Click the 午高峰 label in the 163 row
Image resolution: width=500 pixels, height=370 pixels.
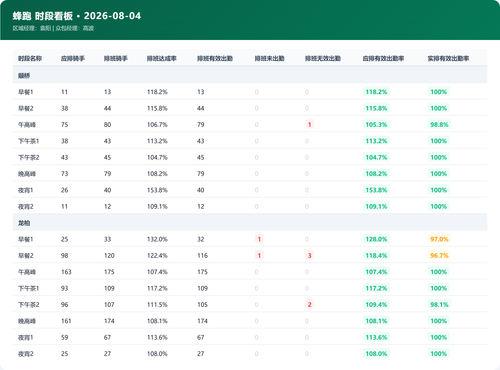click(x=27, y=272)
